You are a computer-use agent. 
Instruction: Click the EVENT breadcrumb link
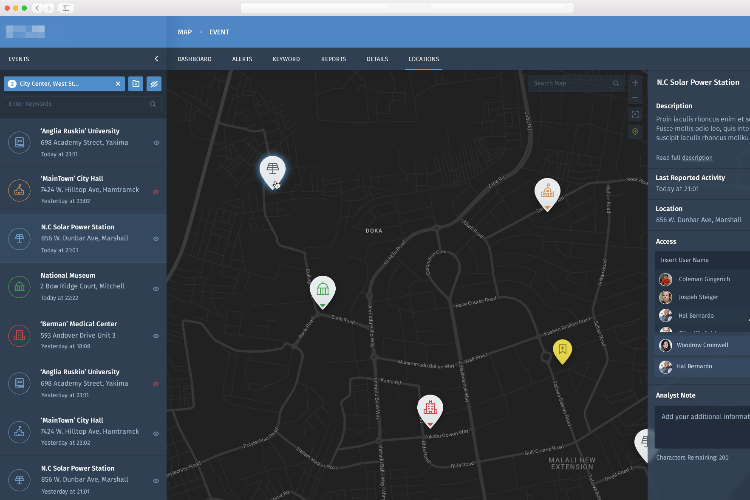219,32
